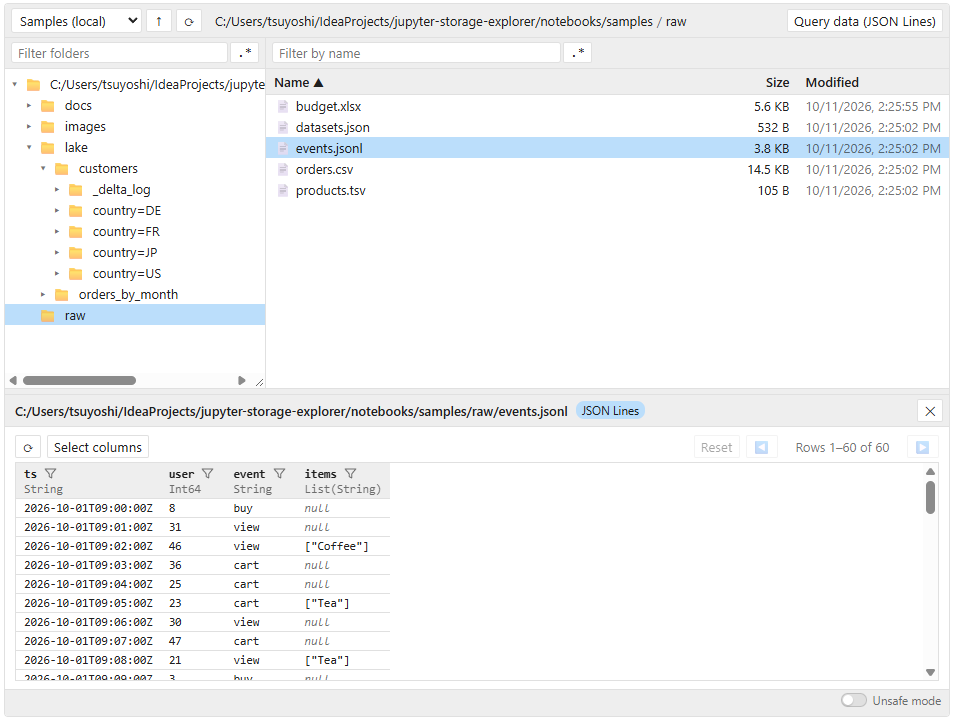Image resolution: width=955 pixels, height=722 pixels.
Task: Click the folder tree horizontal scrollbar thumb
Action: [x=79, y=381]
